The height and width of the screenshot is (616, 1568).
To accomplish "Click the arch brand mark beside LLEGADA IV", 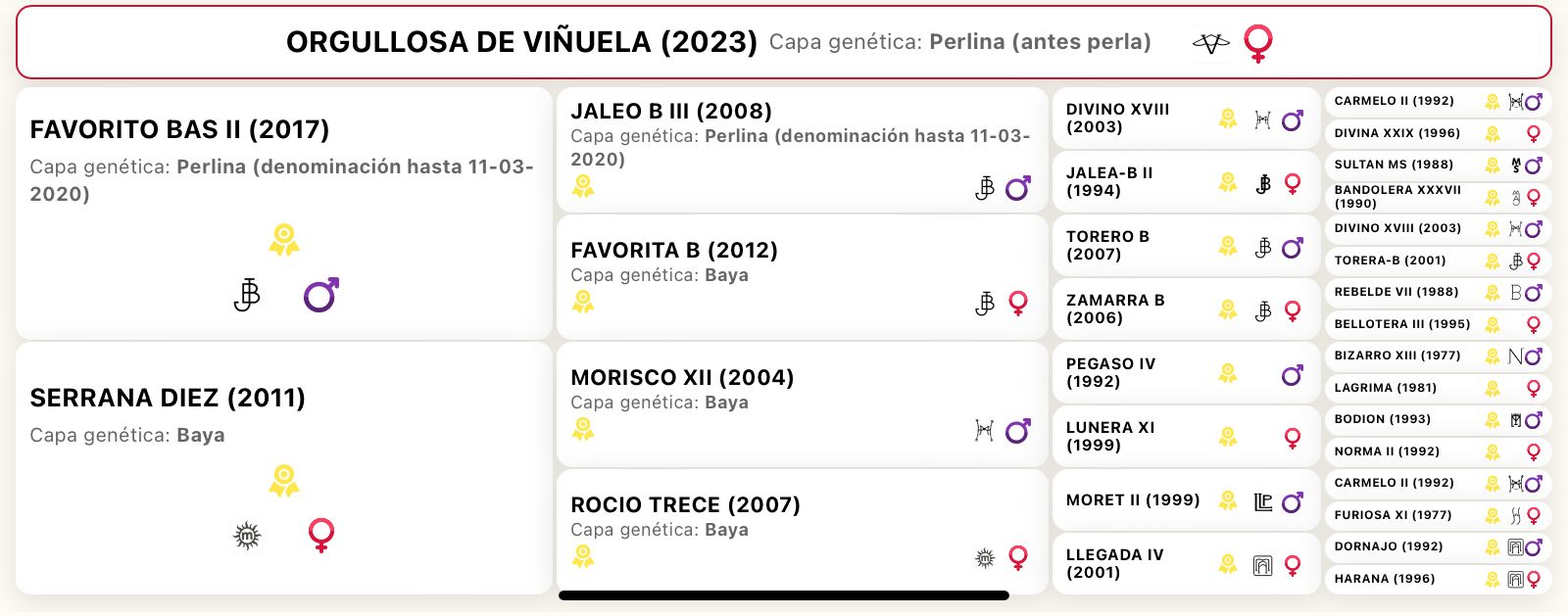I will click(1263, 565).
